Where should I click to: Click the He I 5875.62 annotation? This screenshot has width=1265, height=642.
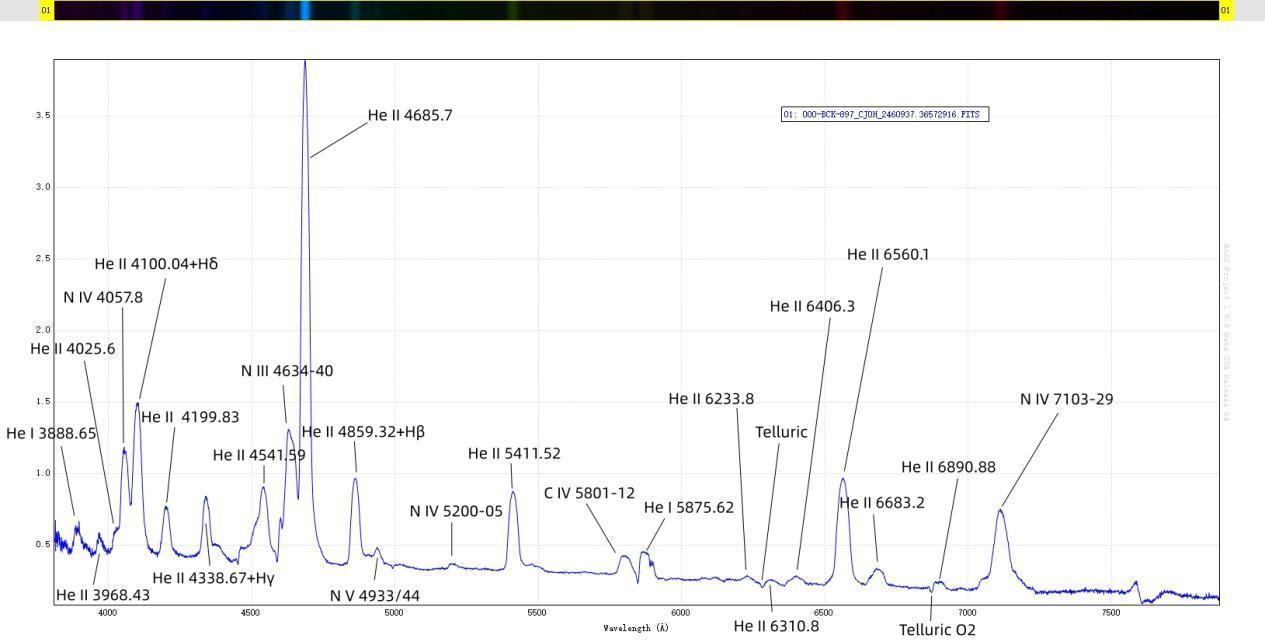688,507
